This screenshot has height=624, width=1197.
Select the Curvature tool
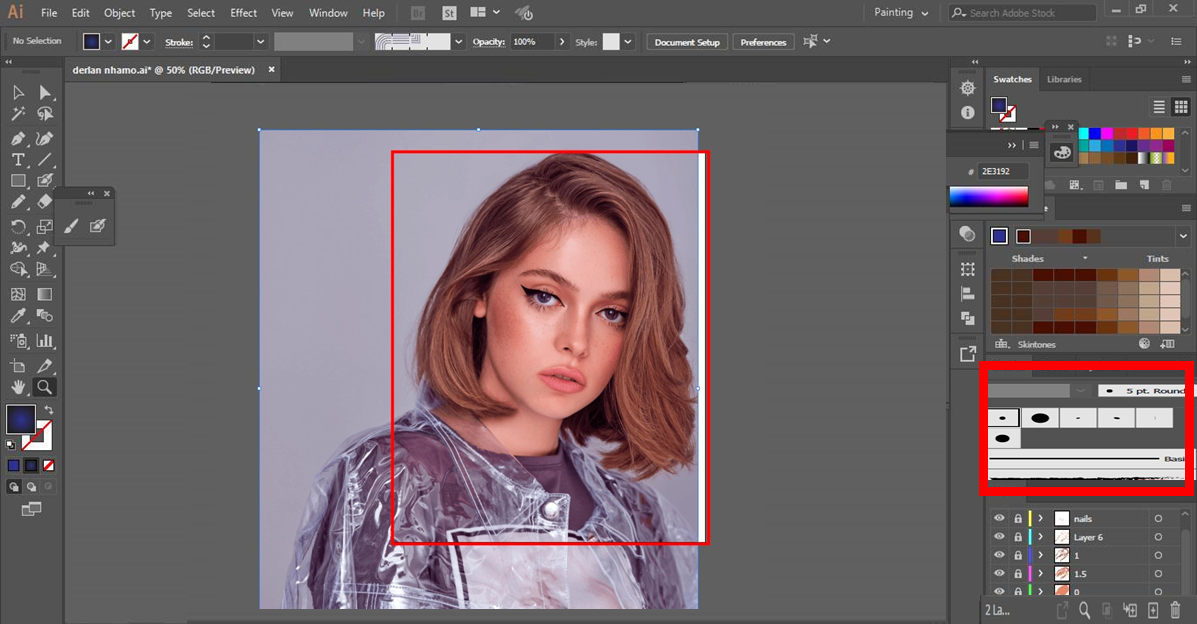pyautogui.click(x=45, y=138)
